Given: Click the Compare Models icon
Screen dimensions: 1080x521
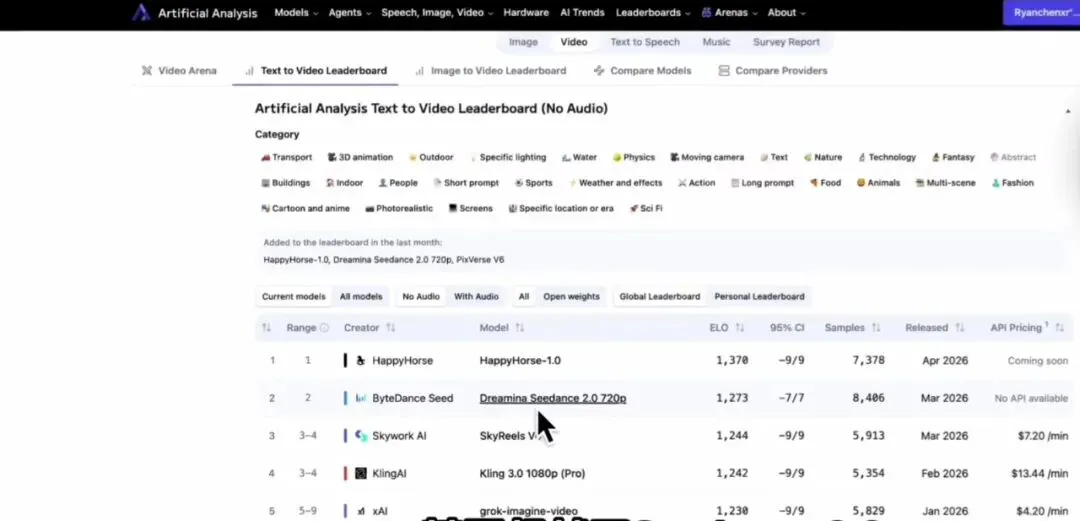Looking at the screenshot, I should pyautogui.click(x=599, y=70).
